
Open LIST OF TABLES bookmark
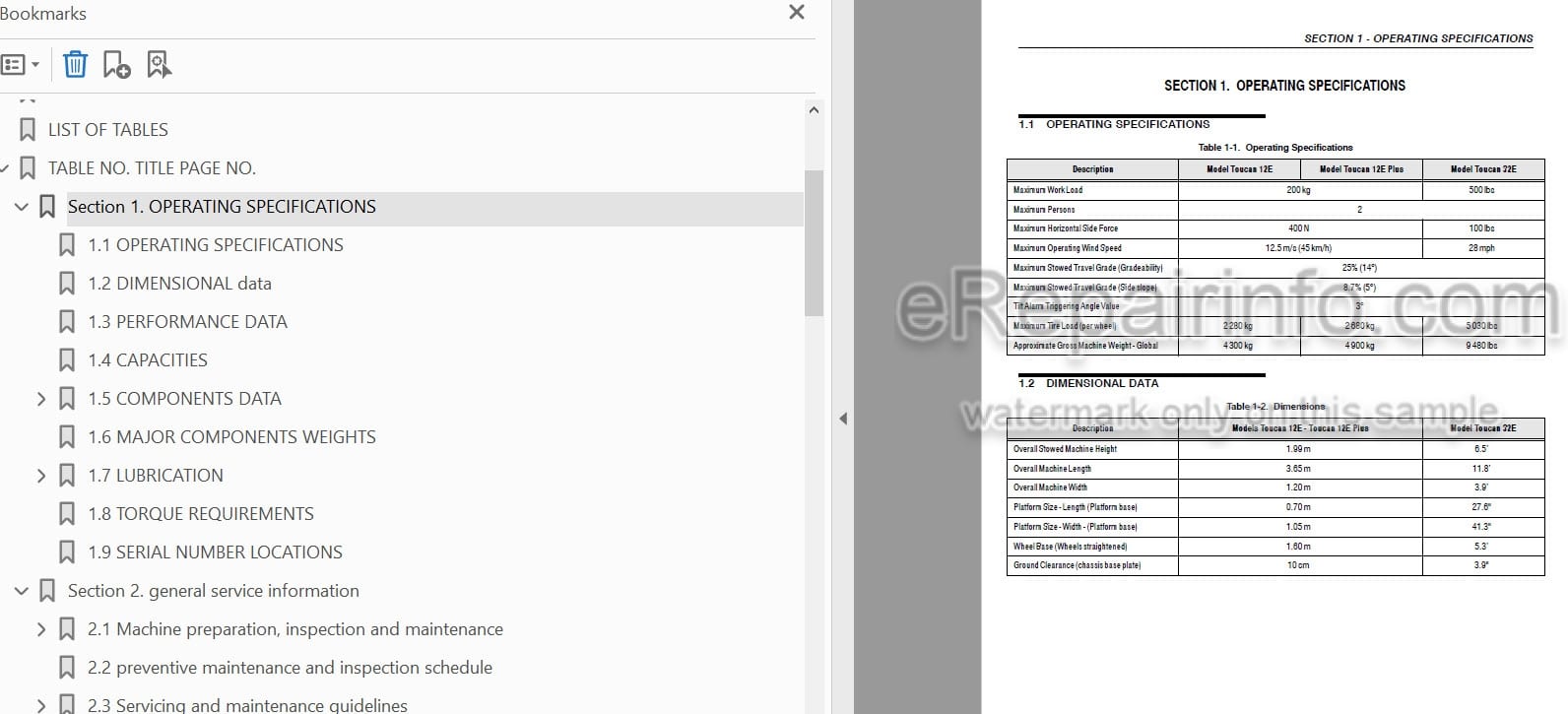[x=108, y=130]
